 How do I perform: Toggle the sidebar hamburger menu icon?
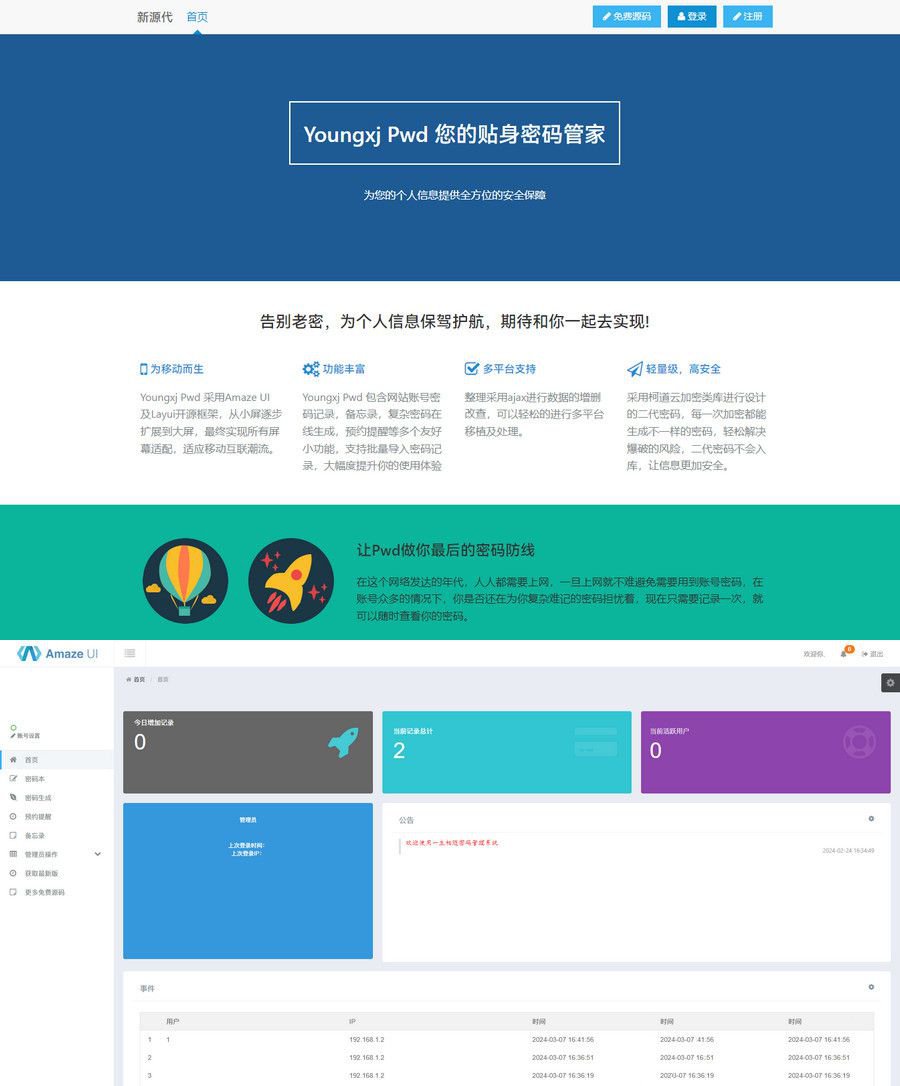(130, 653)
